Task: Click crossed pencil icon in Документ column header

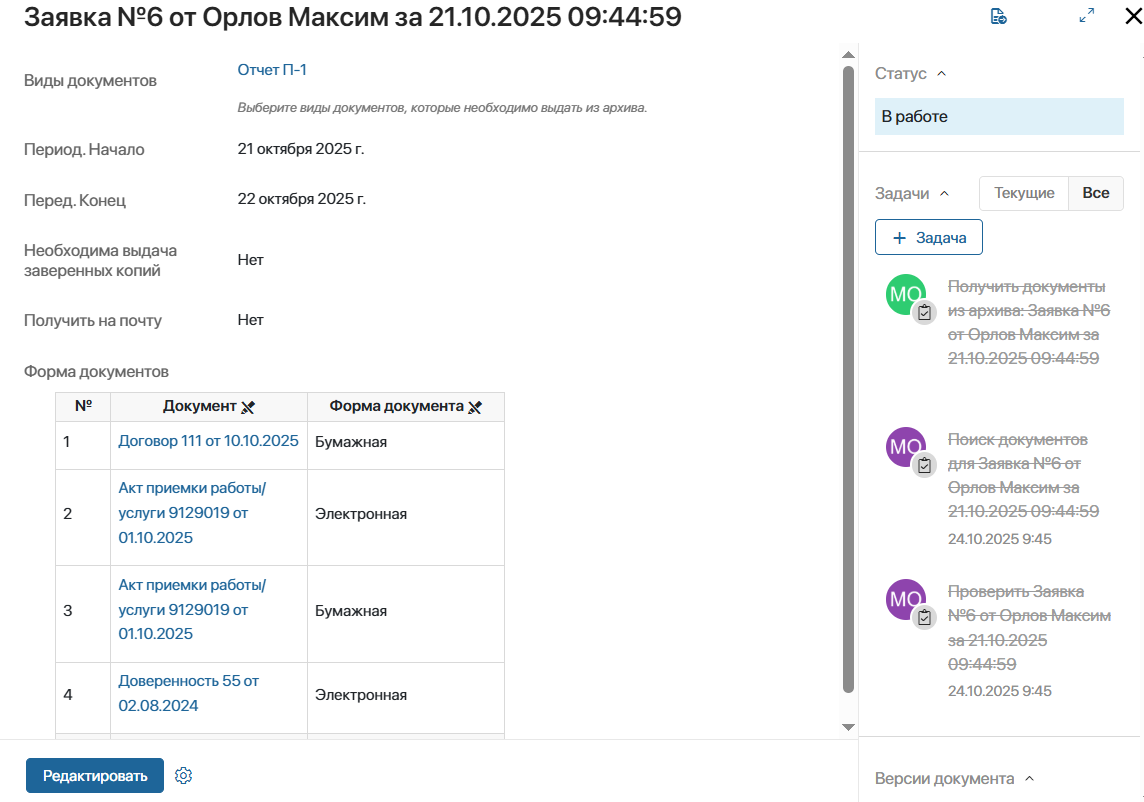Action: (x=248, y=407)
